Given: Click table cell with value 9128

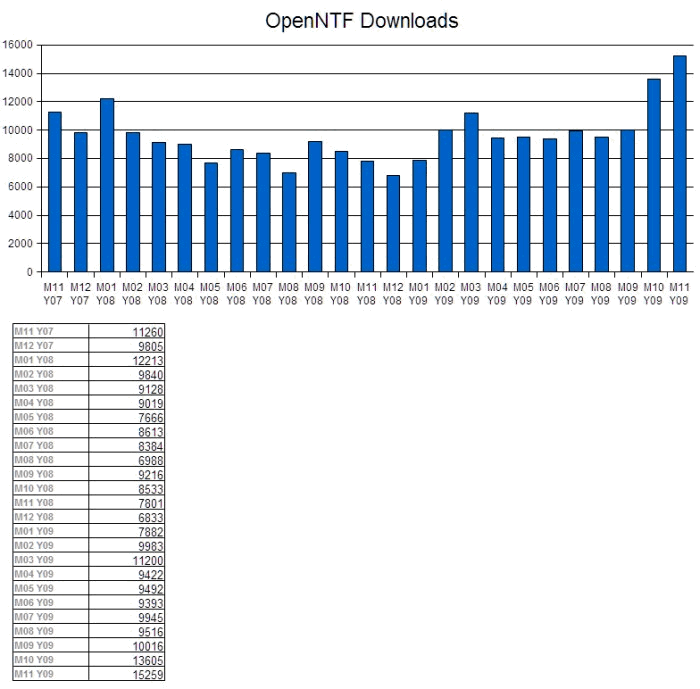Looking at the screenshot, I should point(126,388).
